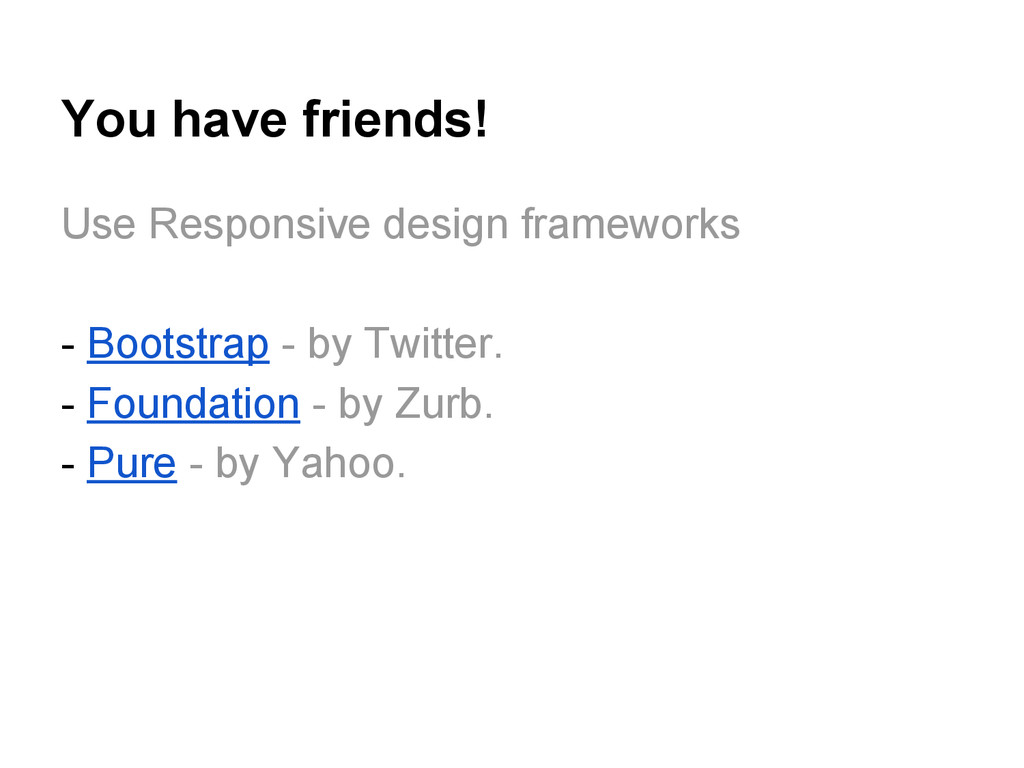This screenshot has width=1024, height=768.
Task: Click the word 'Yahoo' after Pure
Action: (332, 463)
